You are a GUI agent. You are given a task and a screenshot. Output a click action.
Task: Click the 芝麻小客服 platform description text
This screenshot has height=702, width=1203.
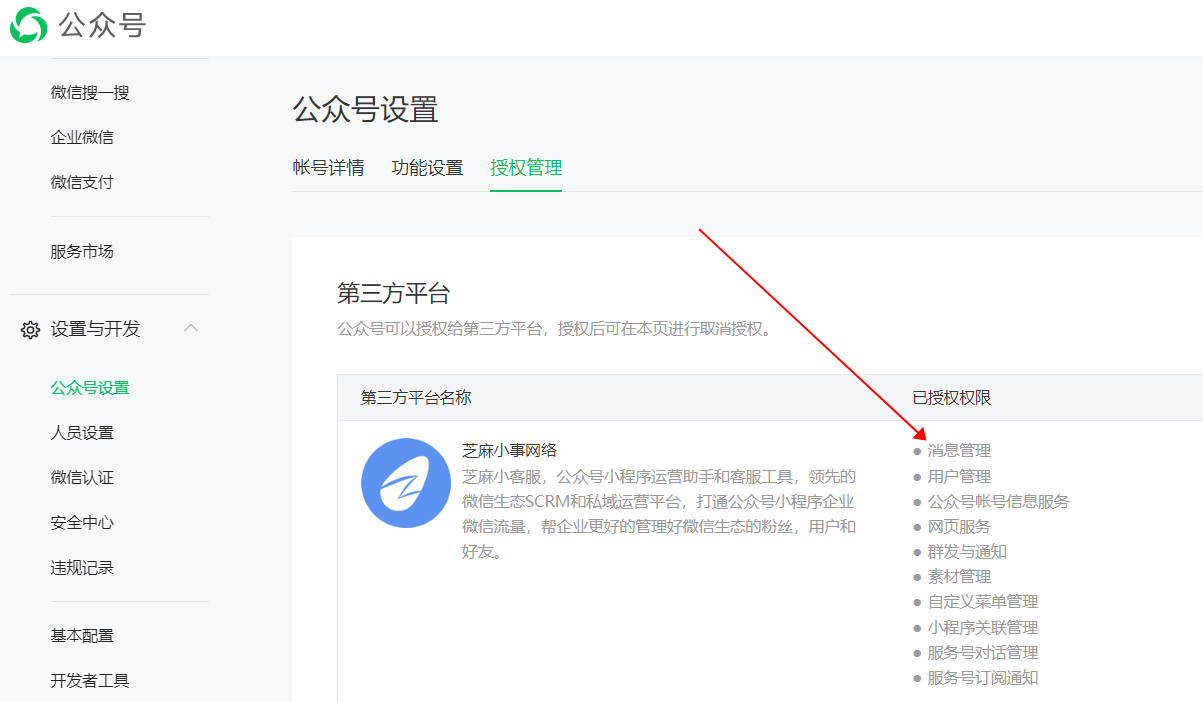point(659,514)
